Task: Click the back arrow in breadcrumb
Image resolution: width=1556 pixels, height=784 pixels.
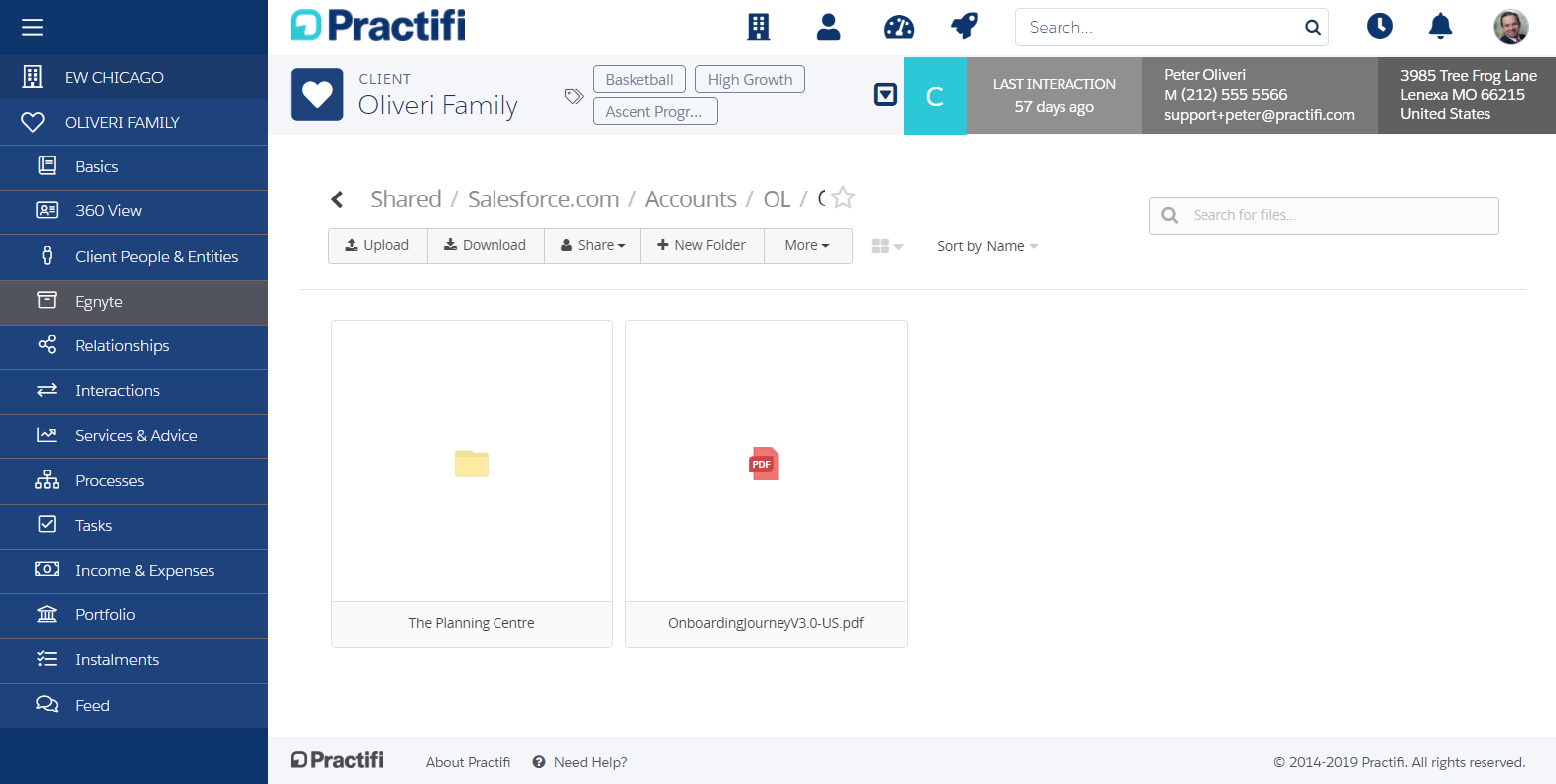Action: point(338,199)
